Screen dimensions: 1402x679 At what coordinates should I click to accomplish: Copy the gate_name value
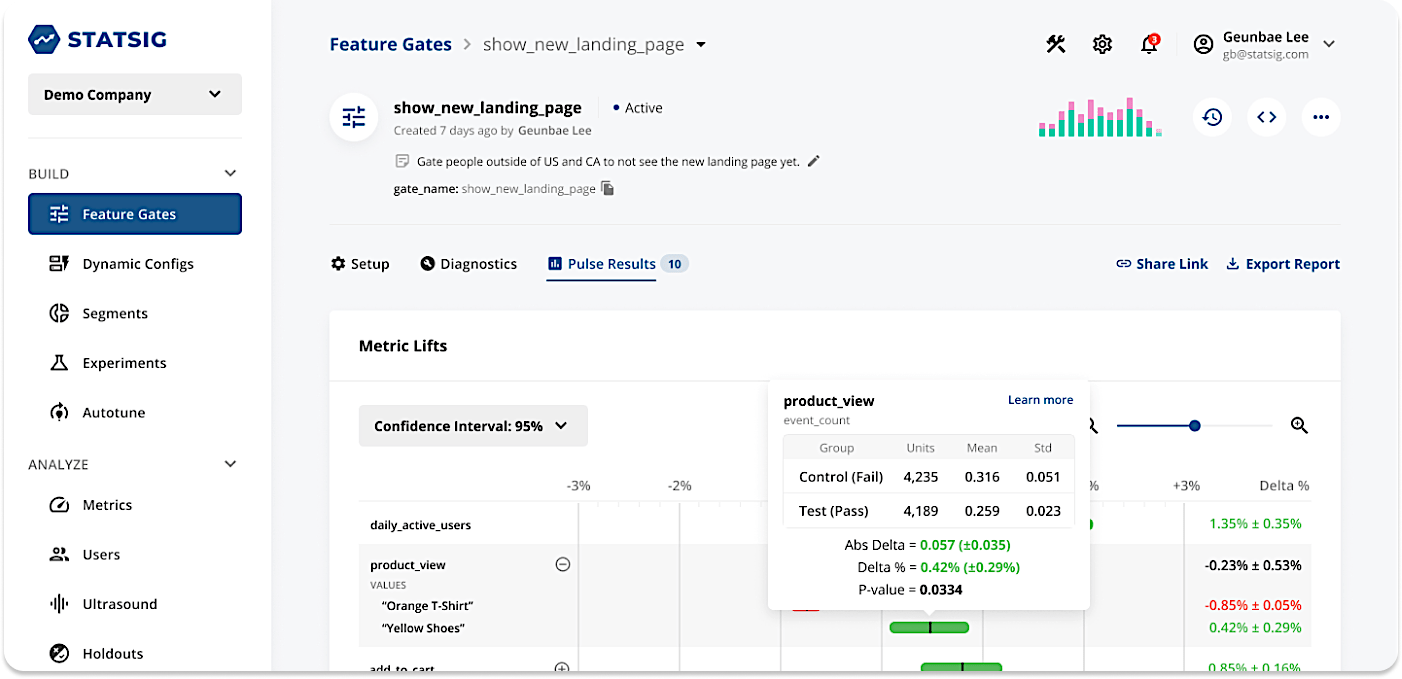click(x=607, y=188)
